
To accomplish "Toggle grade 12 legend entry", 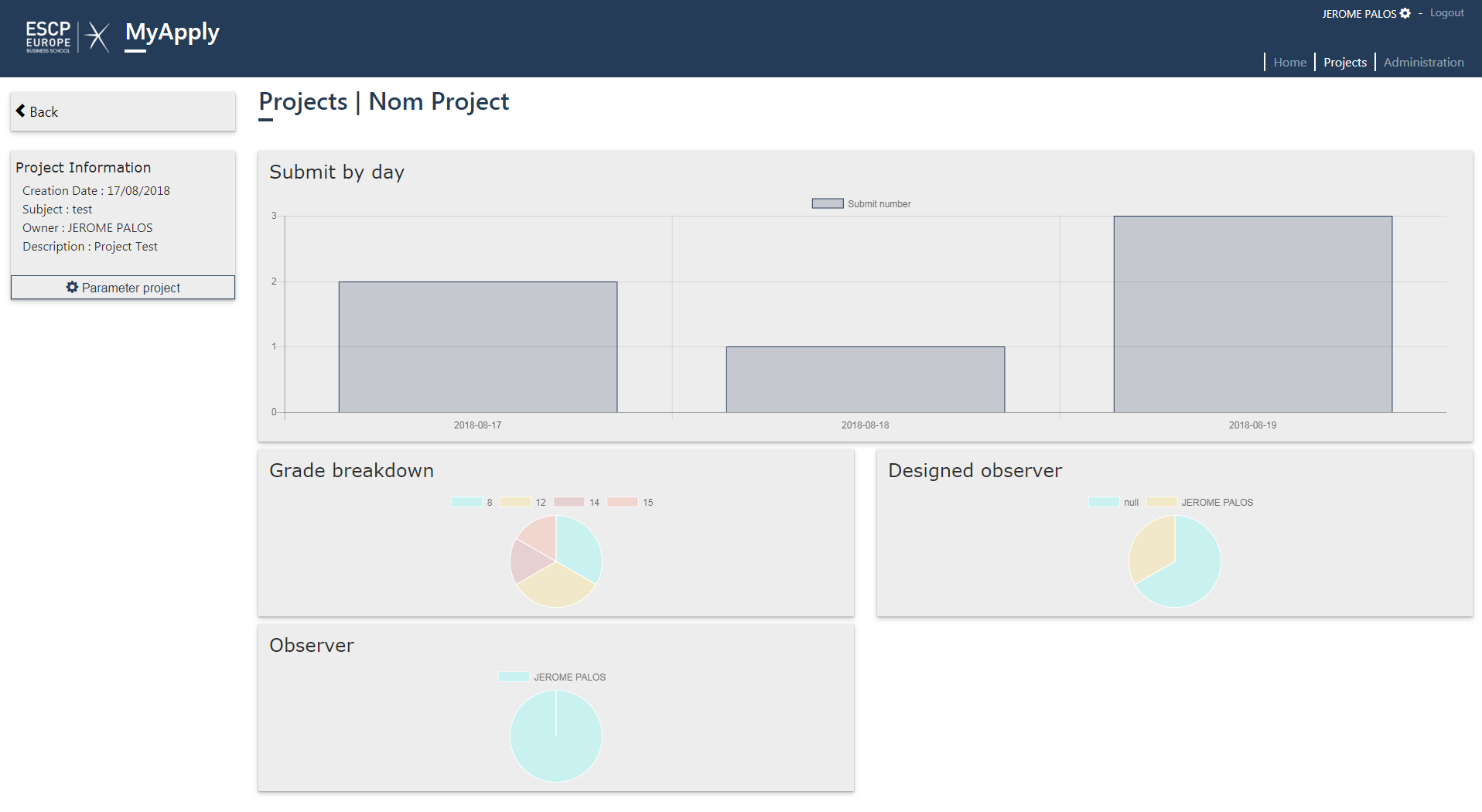I will pyautogui.click(x=523, y=503).
